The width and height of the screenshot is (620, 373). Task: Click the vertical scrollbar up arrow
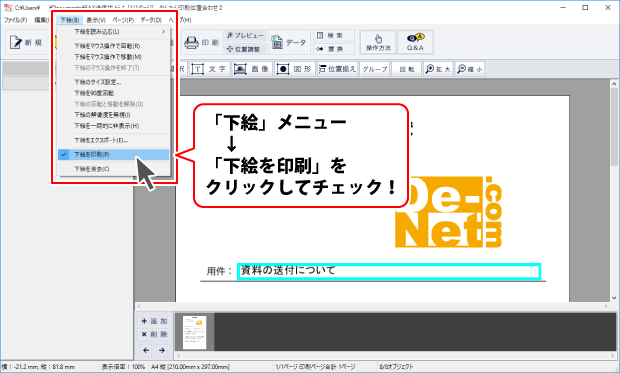click(614, 83)
